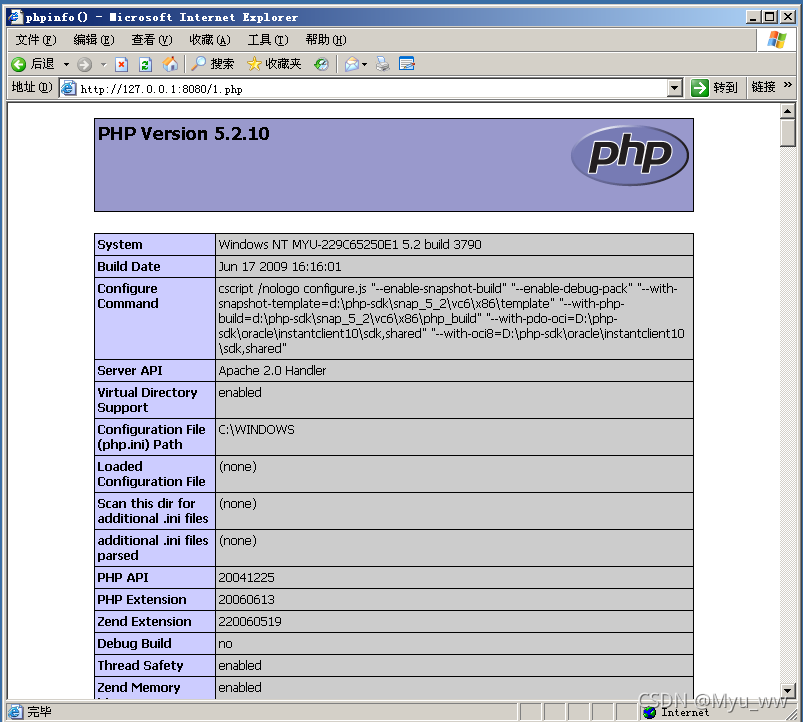Image resolution: width=803 pixels, height=722 pixels.
Task: Click the scrollbar down arrow
Action: 787,690
